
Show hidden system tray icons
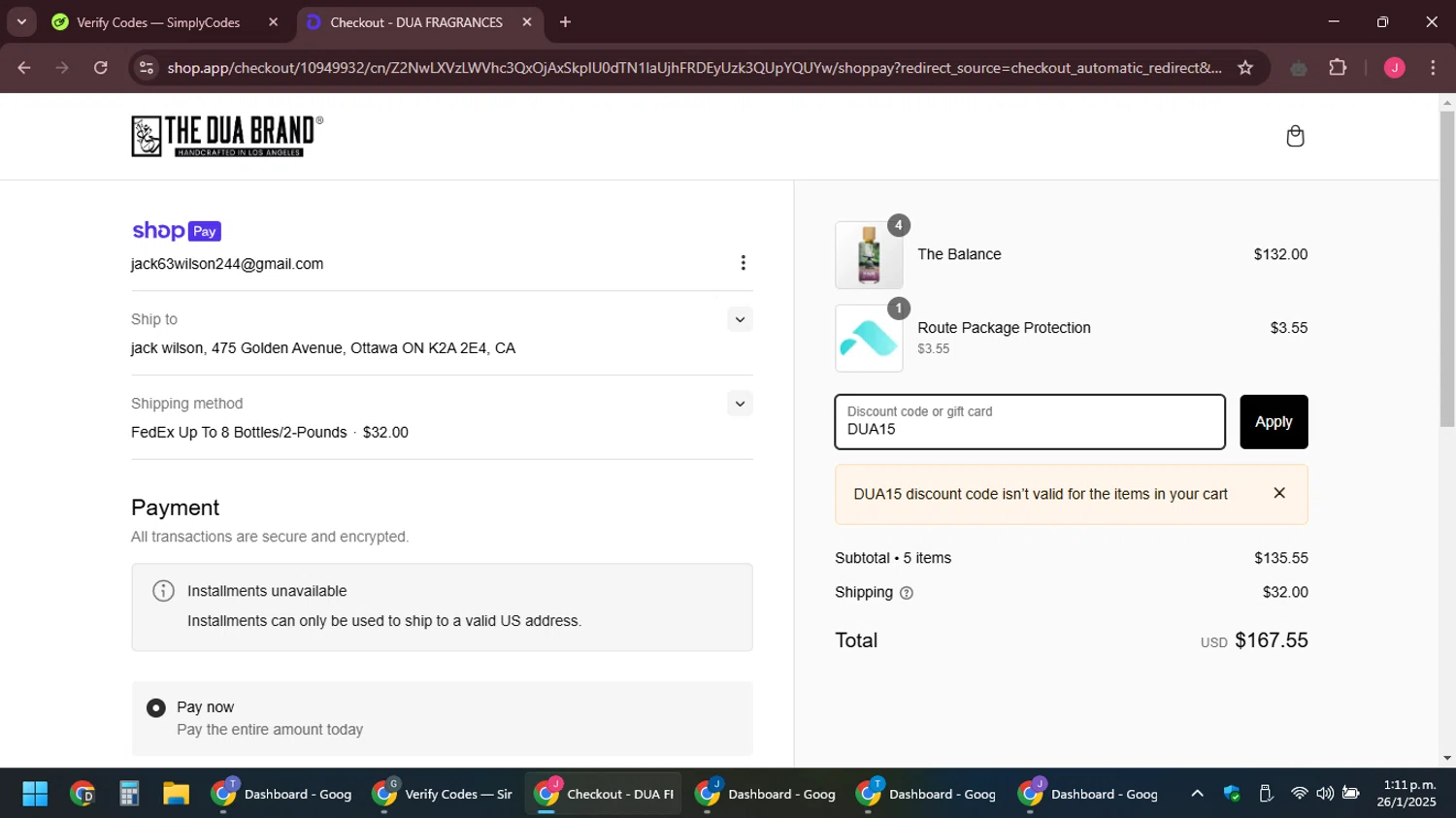pyautogui.click(x=1197, y=794)
